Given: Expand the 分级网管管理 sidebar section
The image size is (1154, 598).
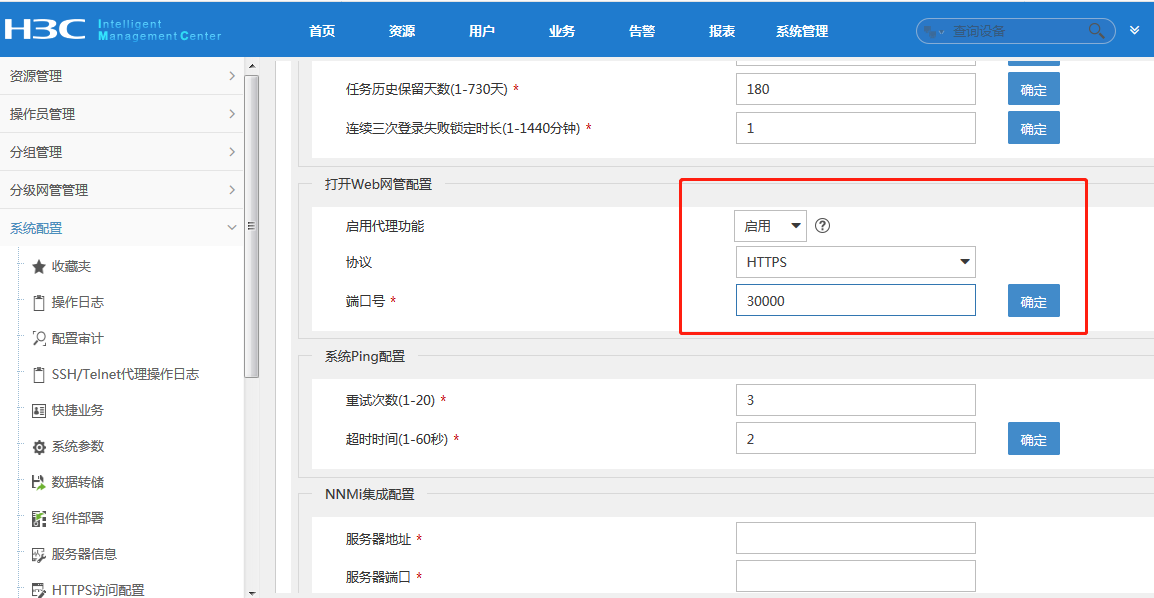Looking at the screenshot, I should coord(121,190).
